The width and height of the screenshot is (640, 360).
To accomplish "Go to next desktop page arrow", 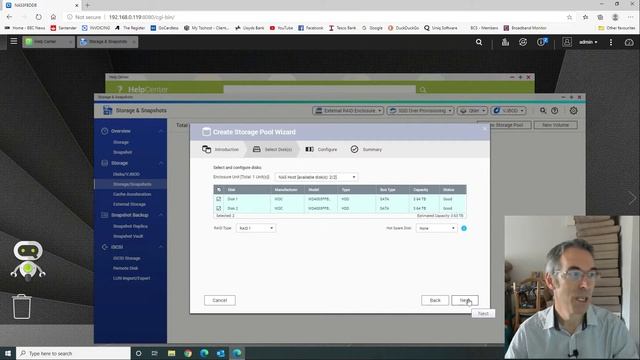I will [632, 199].
